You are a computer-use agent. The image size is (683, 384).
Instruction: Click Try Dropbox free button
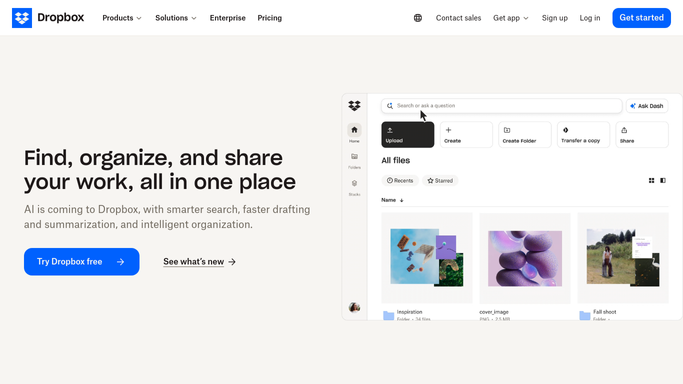coord(81,262)
